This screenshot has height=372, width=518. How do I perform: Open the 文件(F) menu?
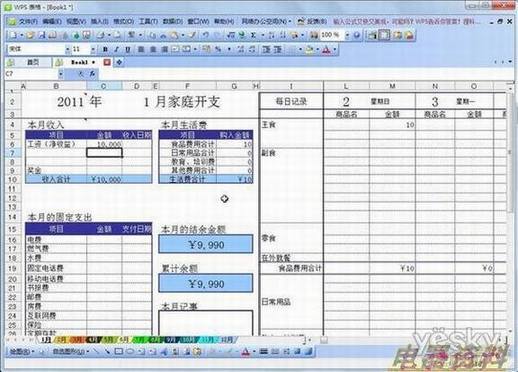pos(28,21)
